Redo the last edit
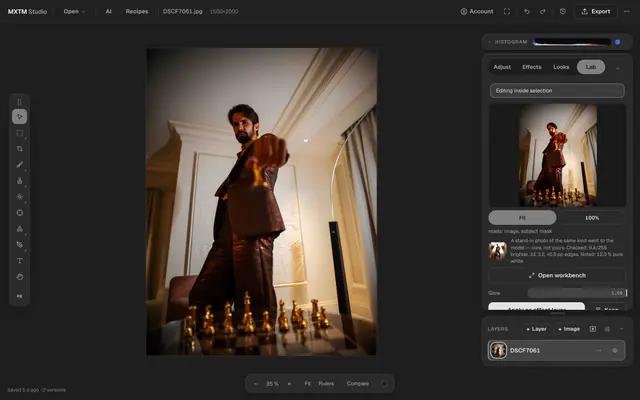The height and width of the screenshot is (400, 640). tap(543, 11)
